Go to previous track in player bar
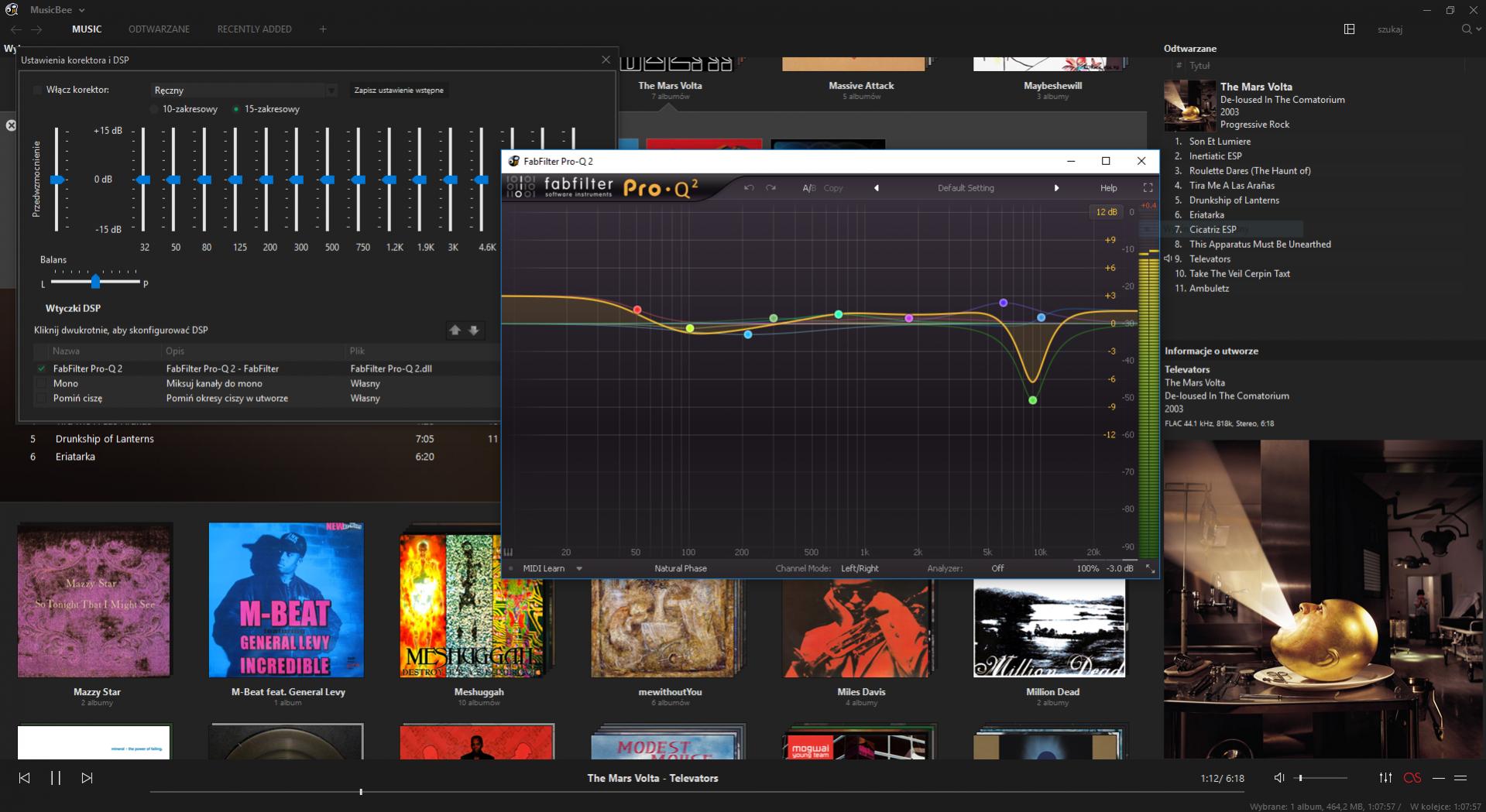 coord(24,778)
